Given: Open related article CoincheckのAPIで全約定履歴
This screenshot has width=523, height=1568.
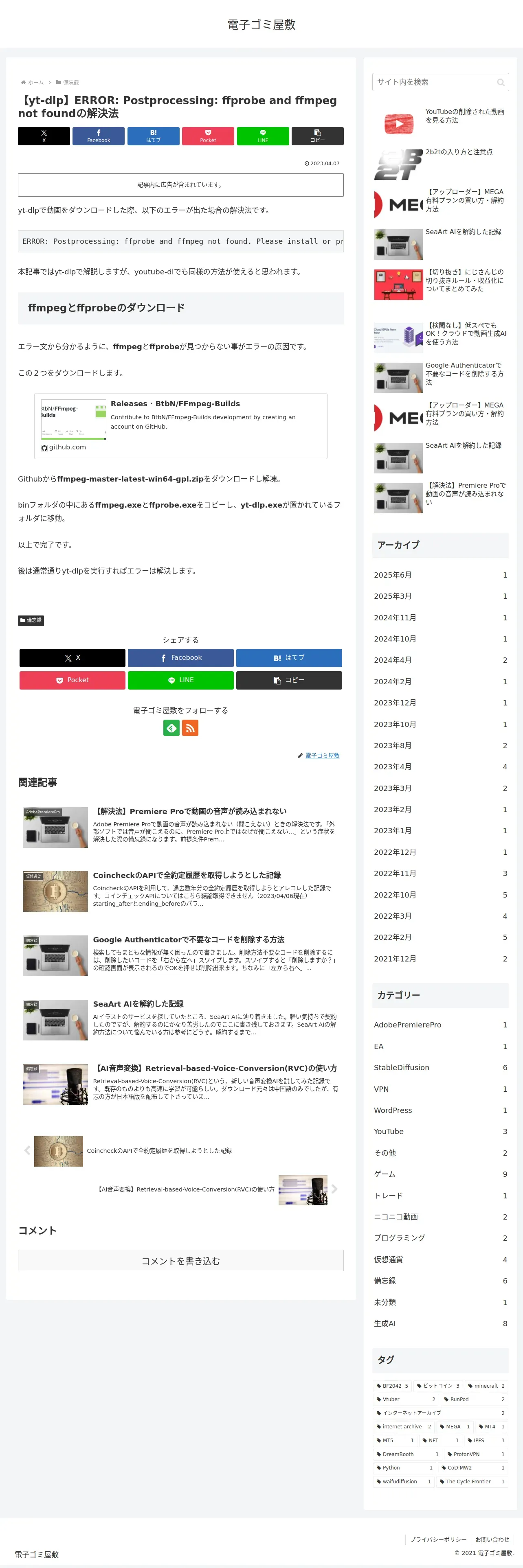Looking at the screenshot, I should (x=181, y=891).
